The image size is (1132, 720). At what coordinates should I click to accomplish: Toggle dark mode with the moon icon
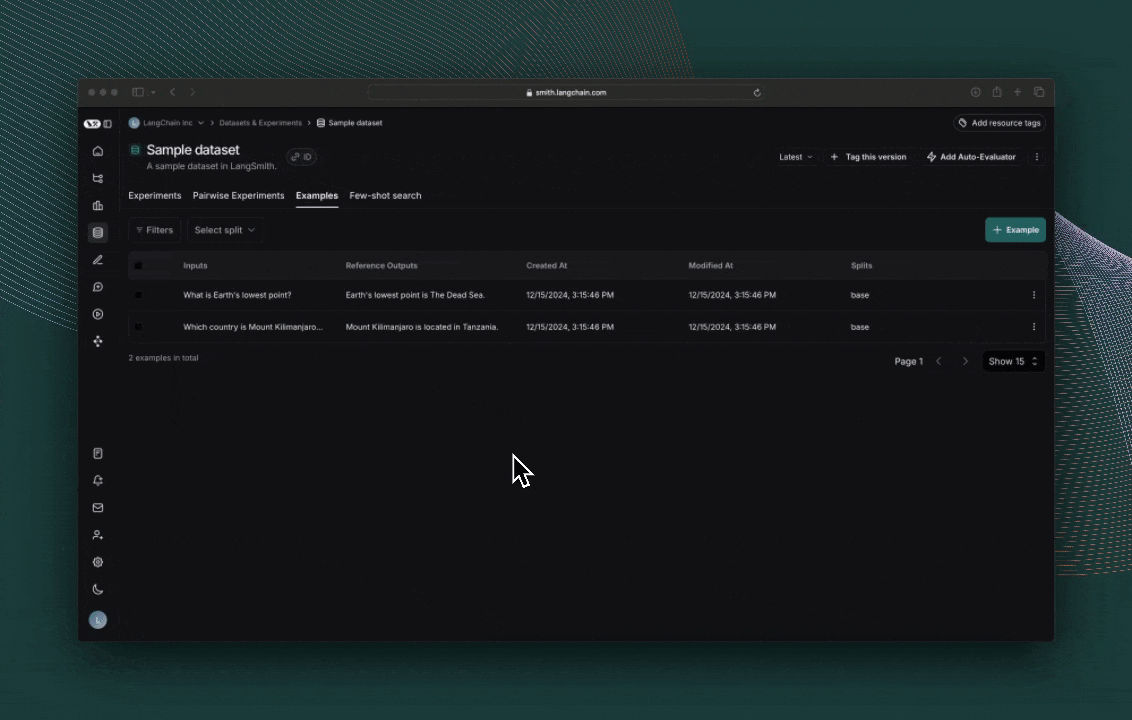coord(97,589)
